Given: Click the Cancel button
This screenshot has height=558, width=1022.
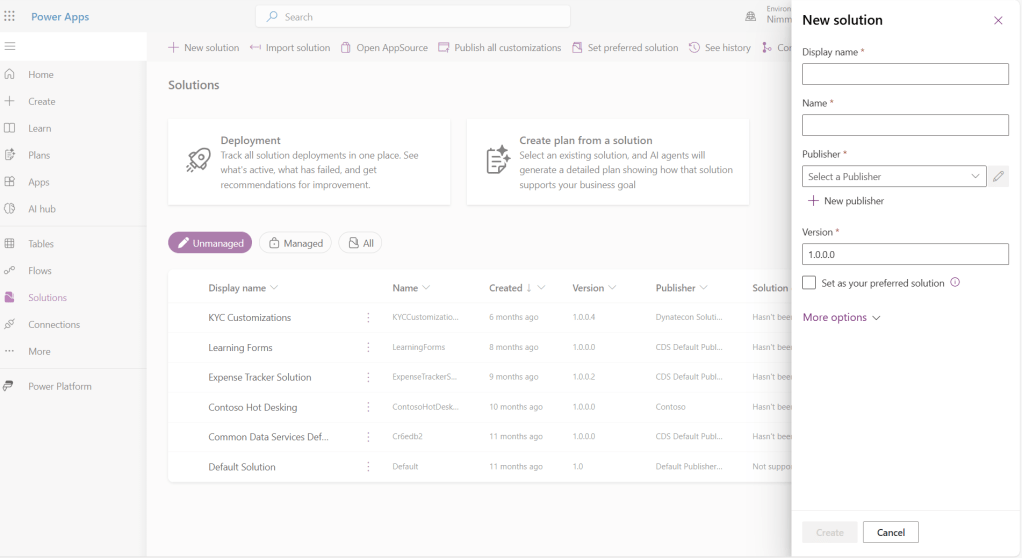Looking at the screenshot, I should coord(890,532).
